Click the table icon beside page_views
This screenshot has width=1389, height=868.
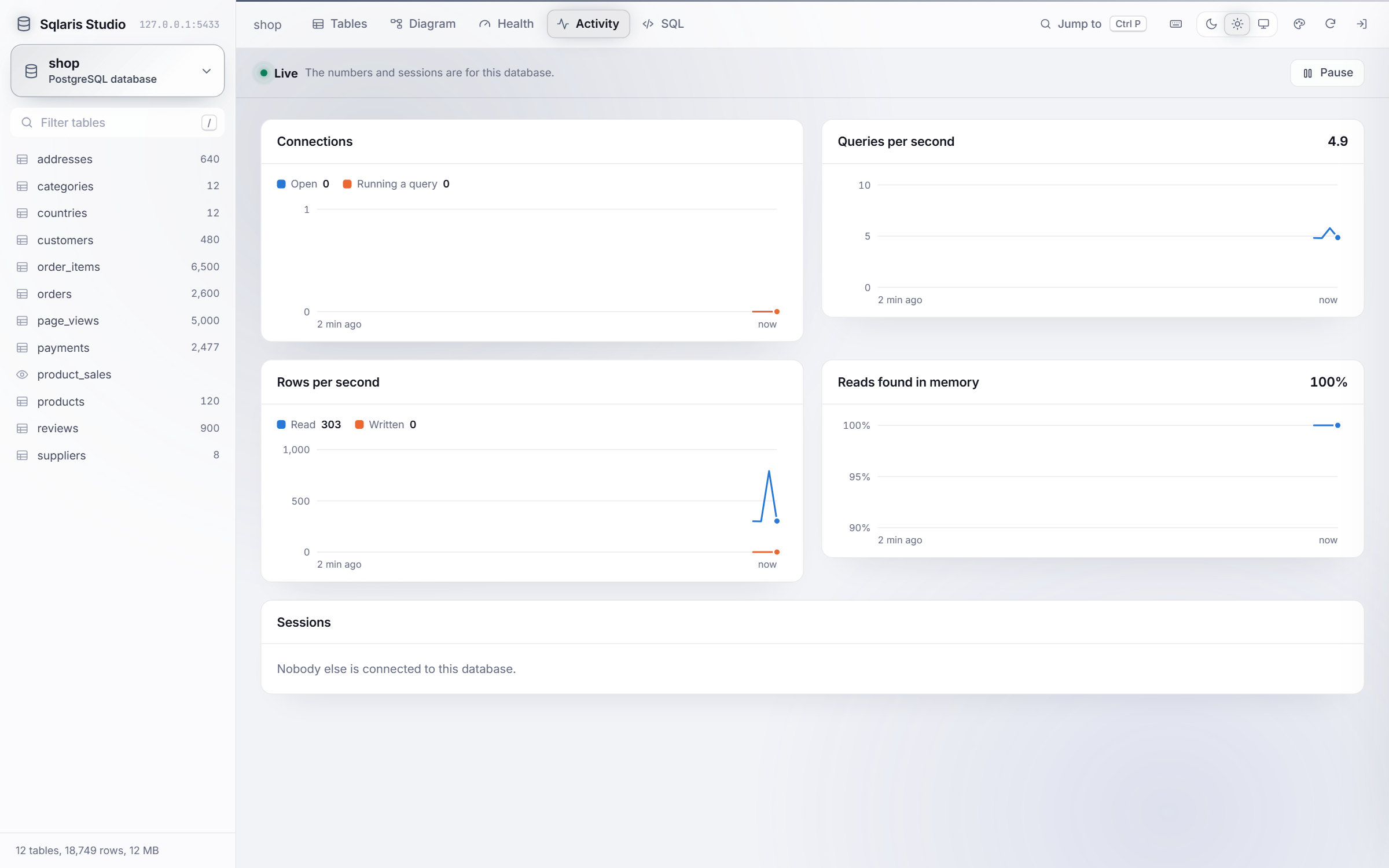23,321
